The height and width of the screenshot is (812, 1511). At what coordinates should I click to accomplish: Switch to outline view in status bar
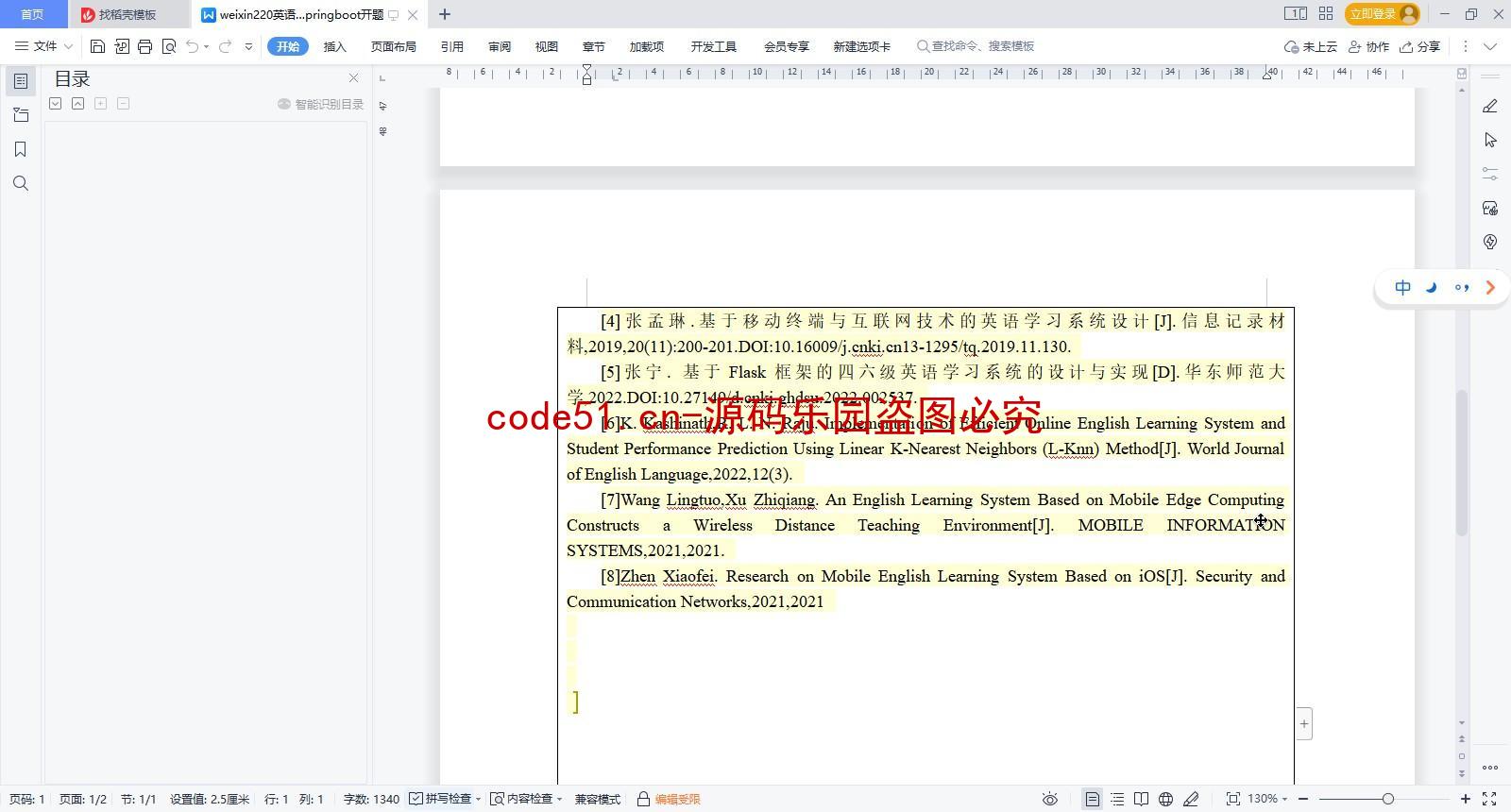tap(1117, 799)
